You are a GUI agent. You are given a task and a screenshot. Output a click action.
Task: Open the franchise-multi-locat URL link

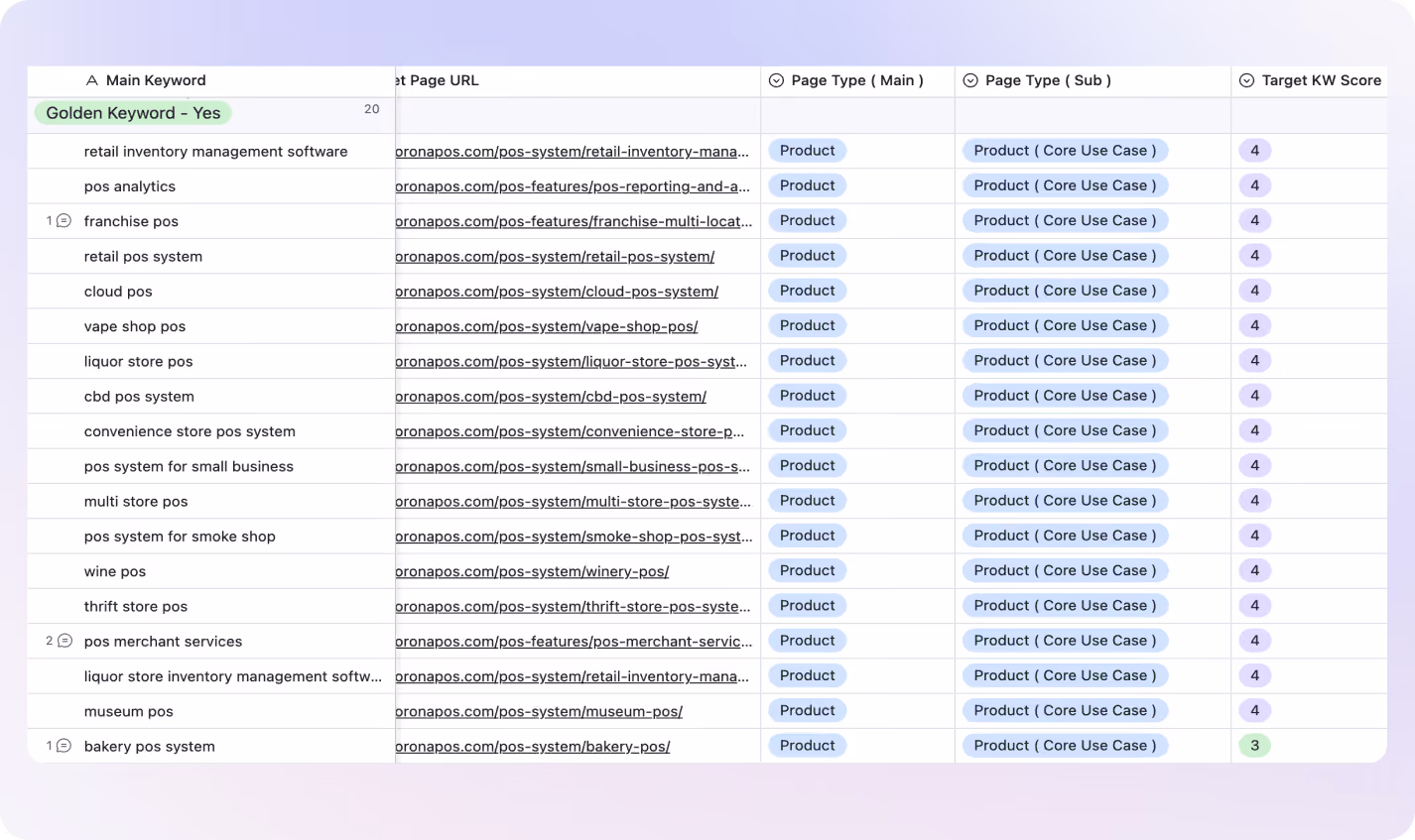point(574,221)
